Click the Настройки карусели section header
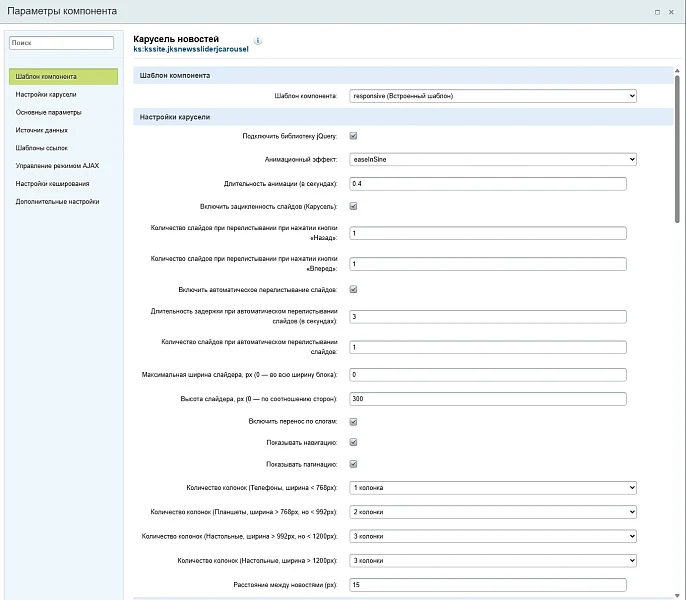 pos(403,117)
